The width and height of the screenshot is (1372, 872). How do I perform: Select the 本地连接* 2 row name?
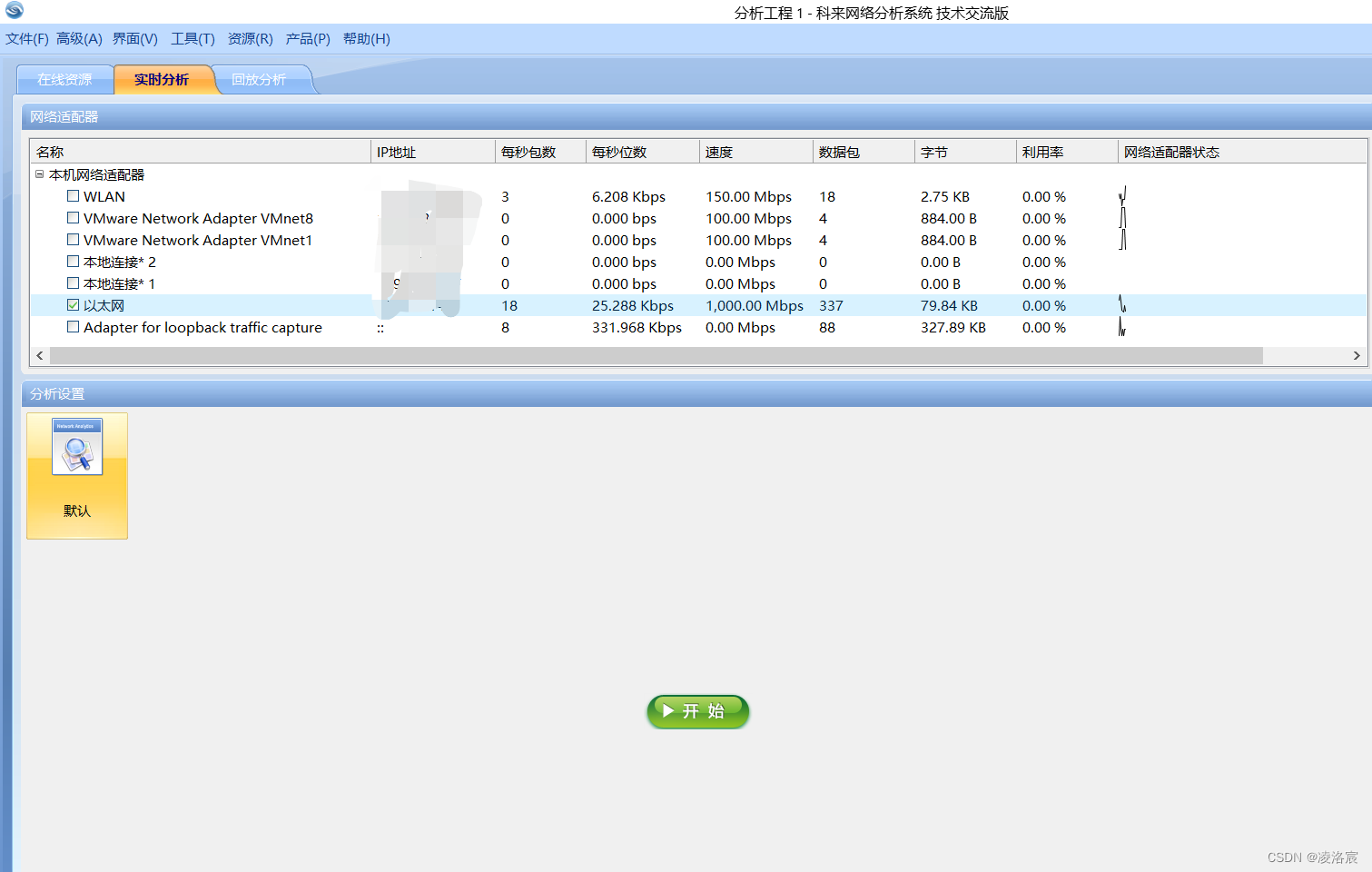coord(120,262)
